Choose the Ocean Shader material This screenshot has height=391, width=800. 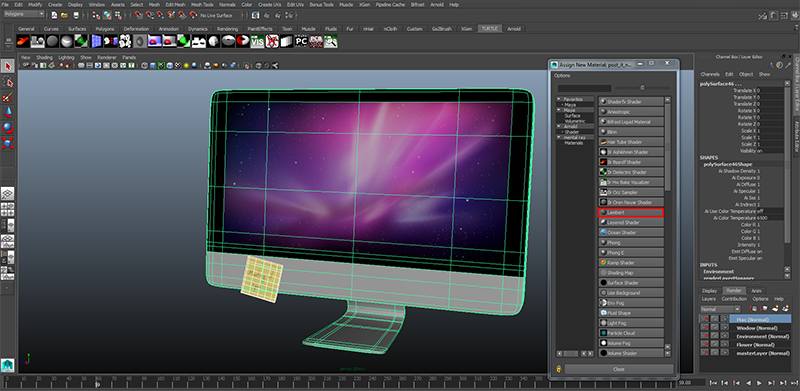[631, 232]
